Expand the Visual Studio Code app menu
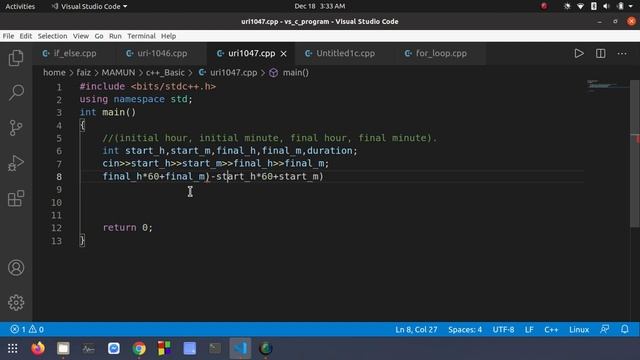The width and height of the screenshot is (640, 360). (89, 6)
